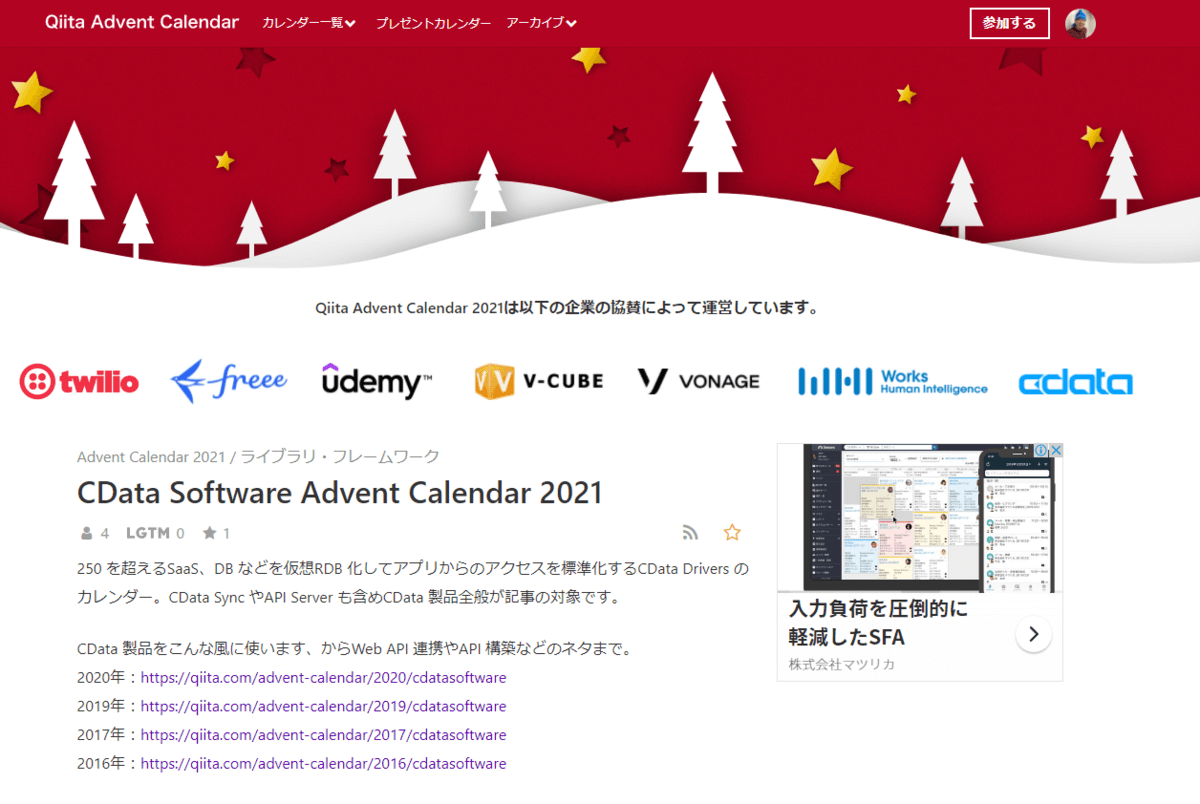Screen dimensions: 1200x804
Task: Click the Works Human Intelligence logo
Action: click(892, 381)
